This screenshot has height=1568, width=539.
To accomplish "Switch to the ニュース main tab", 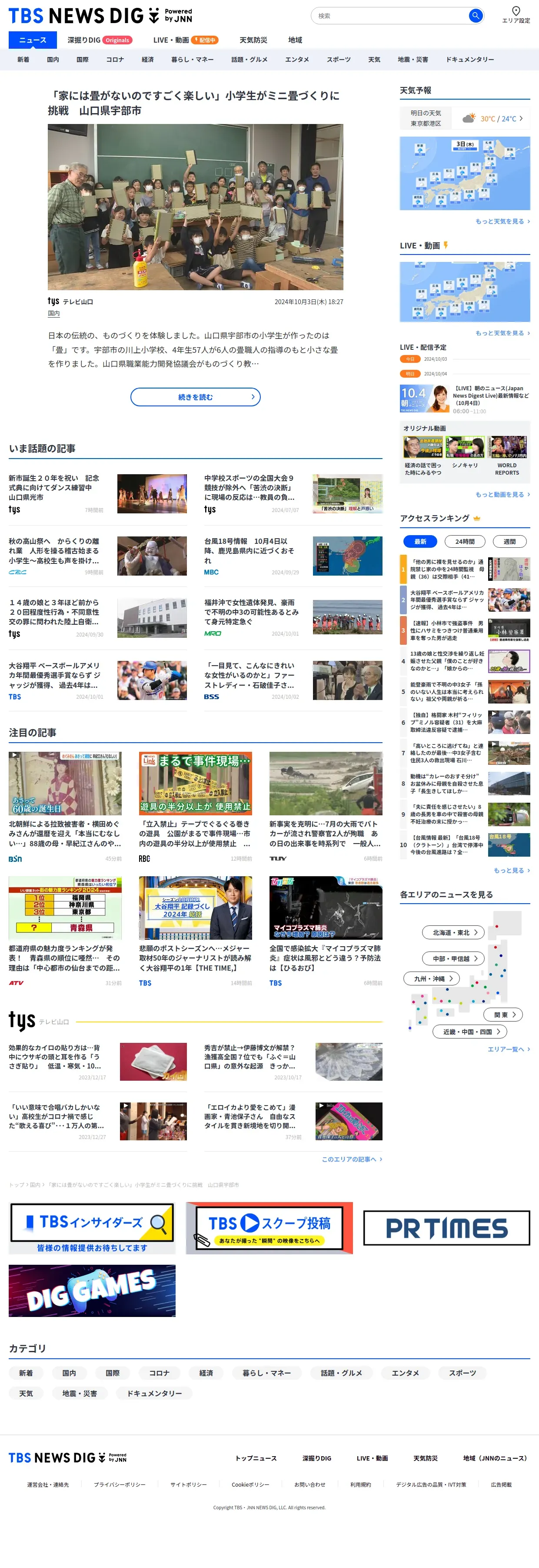I will tap(32, 40).
